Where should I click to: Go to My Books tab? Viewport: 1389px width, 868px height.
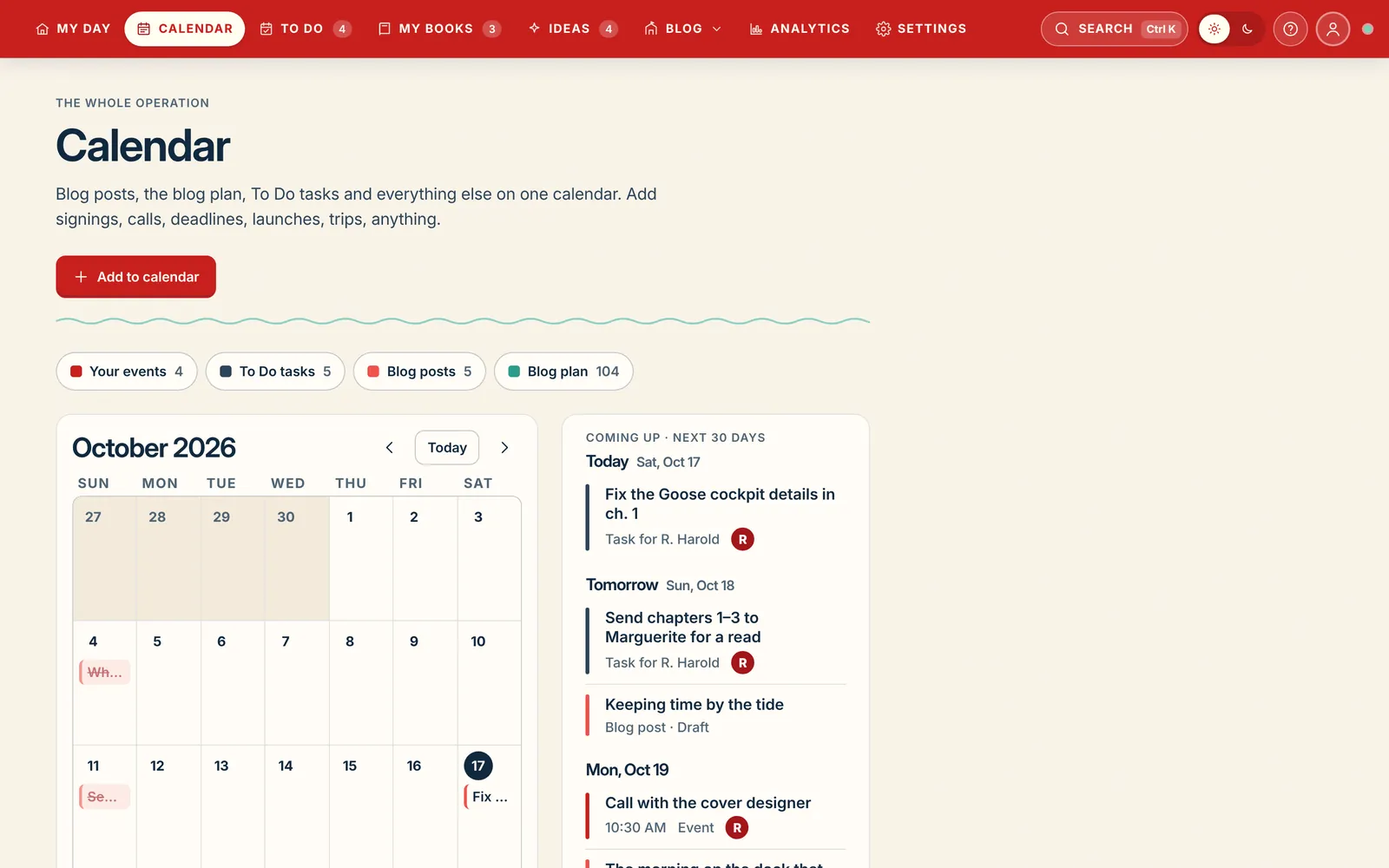point(439,29)
